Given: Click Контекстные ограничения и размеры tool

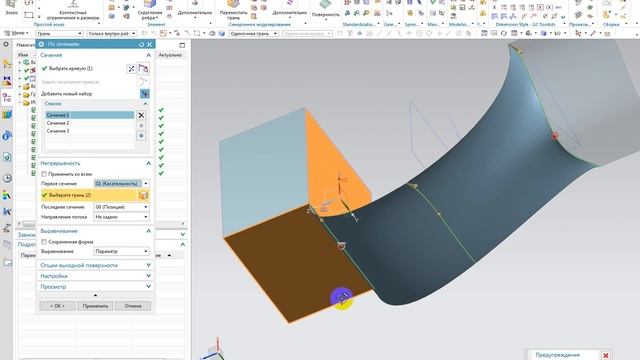Looking at the screenshot, I should coord(73,11).
